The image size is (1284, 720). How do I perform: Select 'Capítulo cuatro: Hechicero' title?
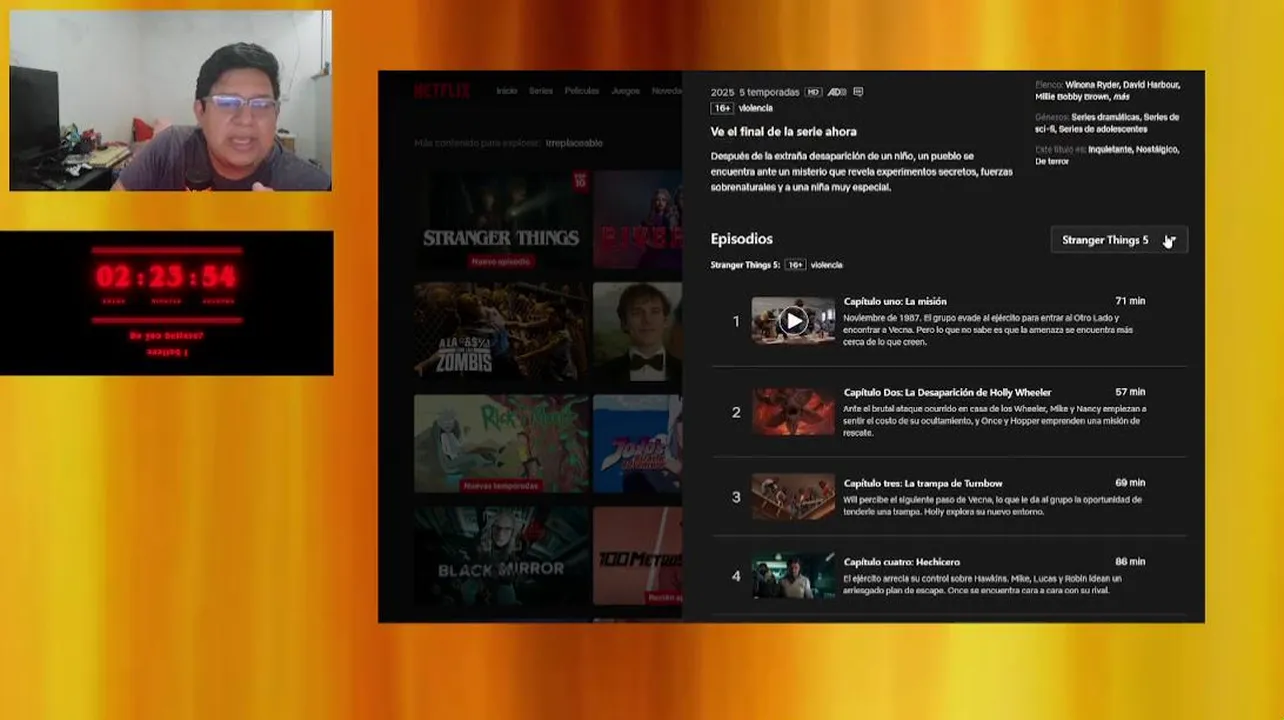pos(901,562)
